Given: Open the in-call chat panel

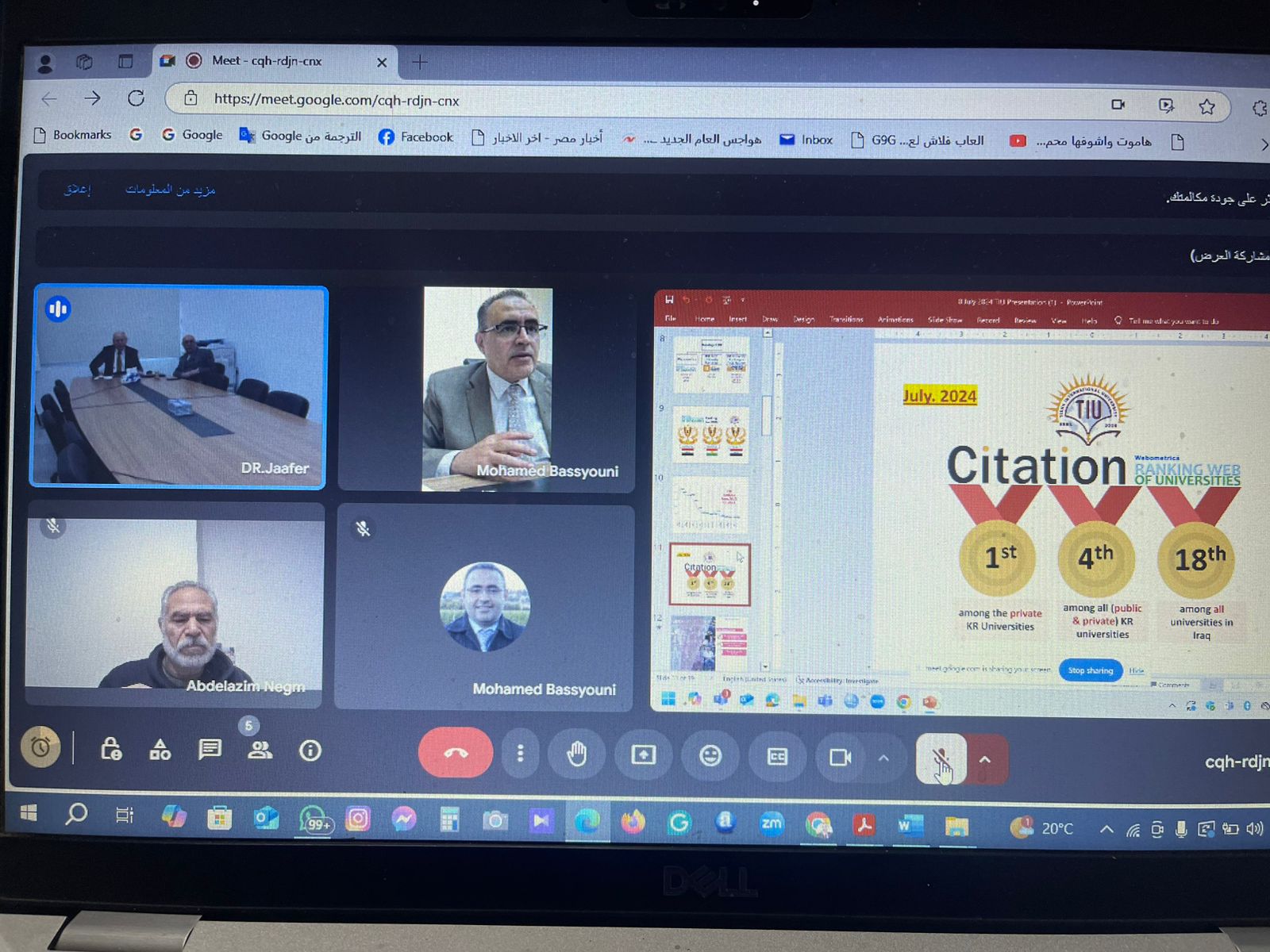Looking at the screenshot, I should 210,750.
